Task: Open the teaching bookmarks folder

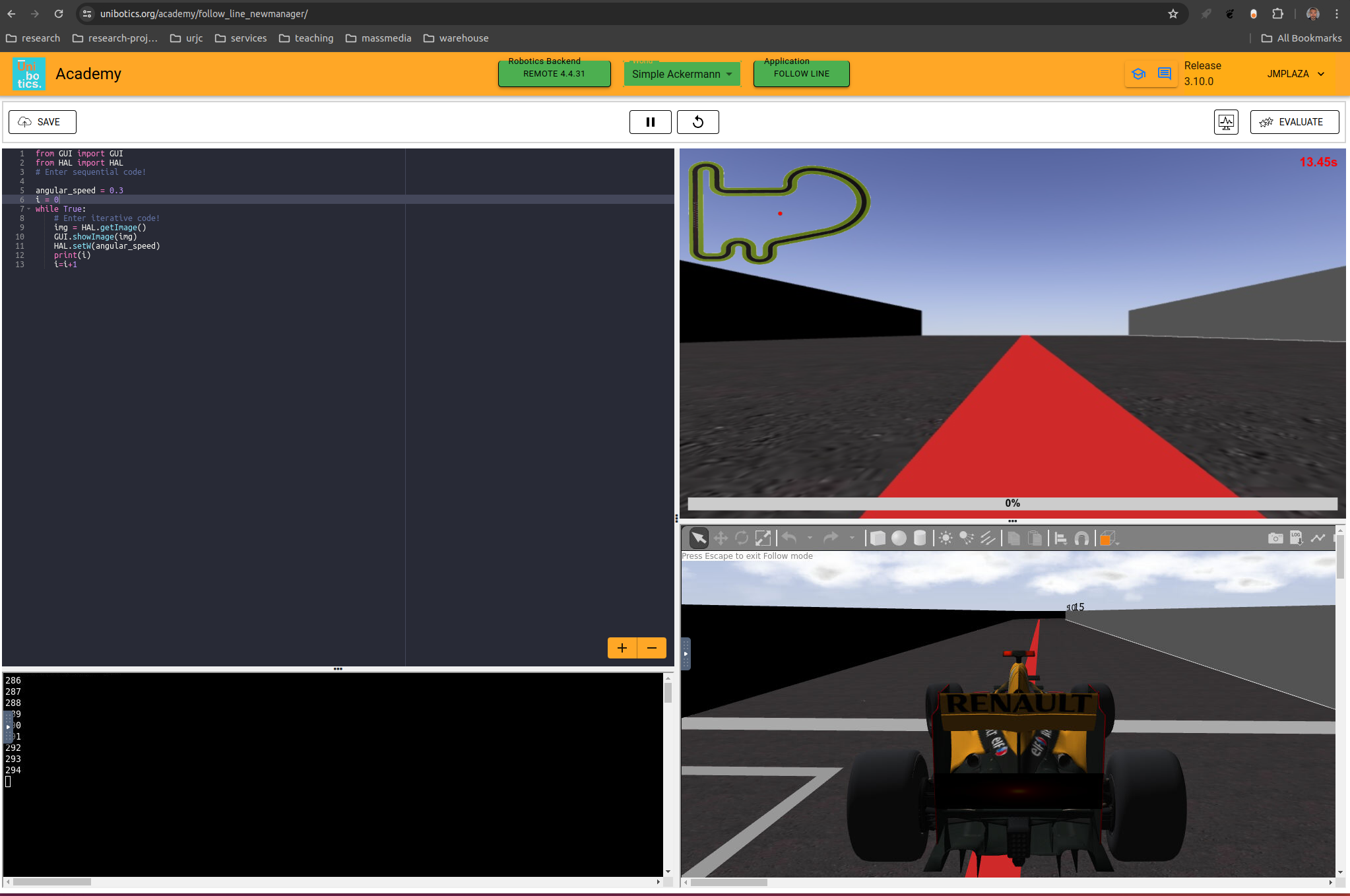Action: tap(306, 38)
